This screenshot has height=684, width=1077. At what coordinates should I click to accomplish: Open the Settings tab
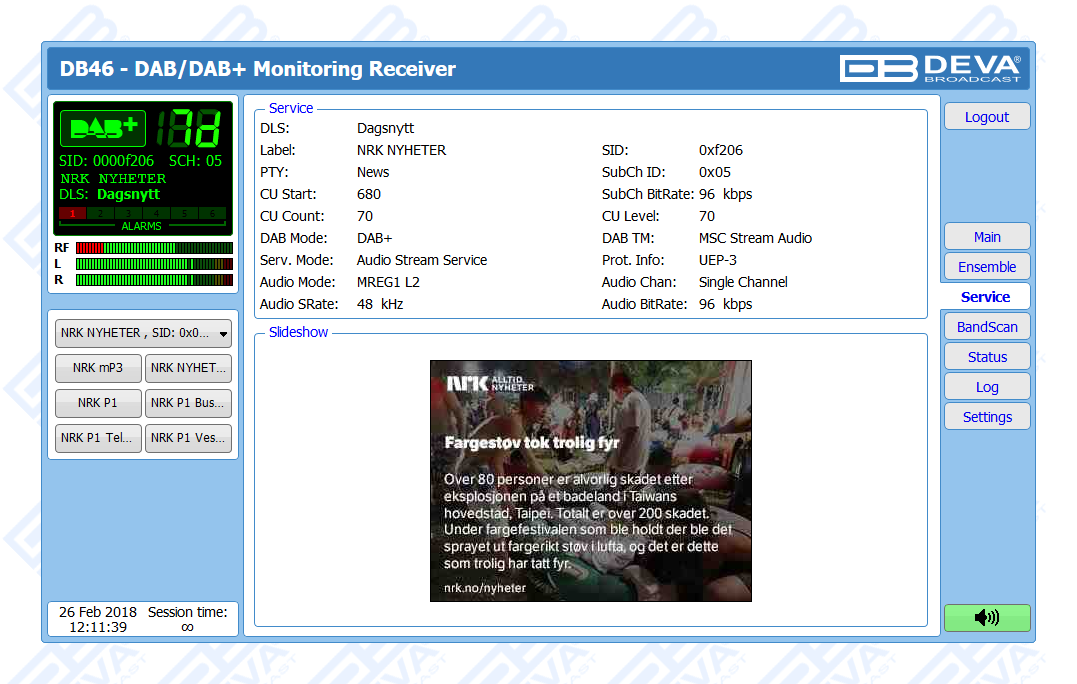click(x=986, y=417)
